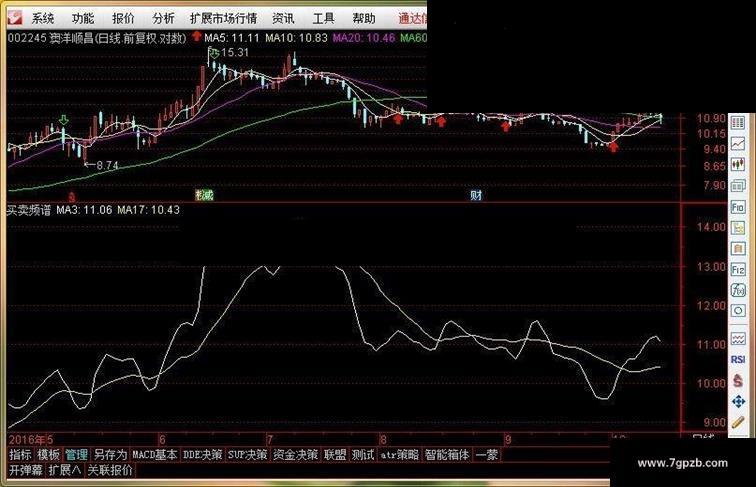756x487 pixels.
Task: Click the red app logo icon
Action: [15, 17]
